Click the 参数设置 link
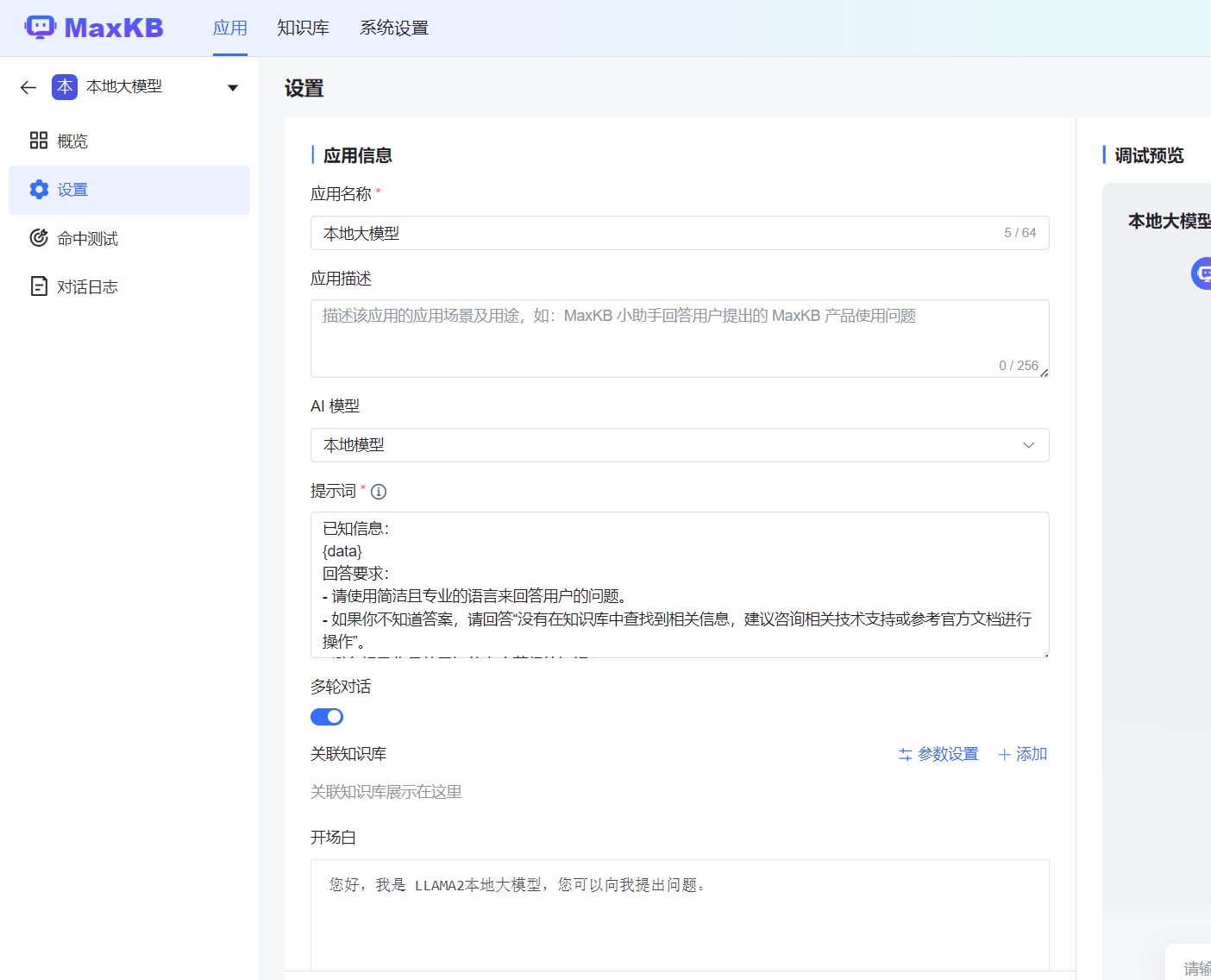 tap(938, 754)
